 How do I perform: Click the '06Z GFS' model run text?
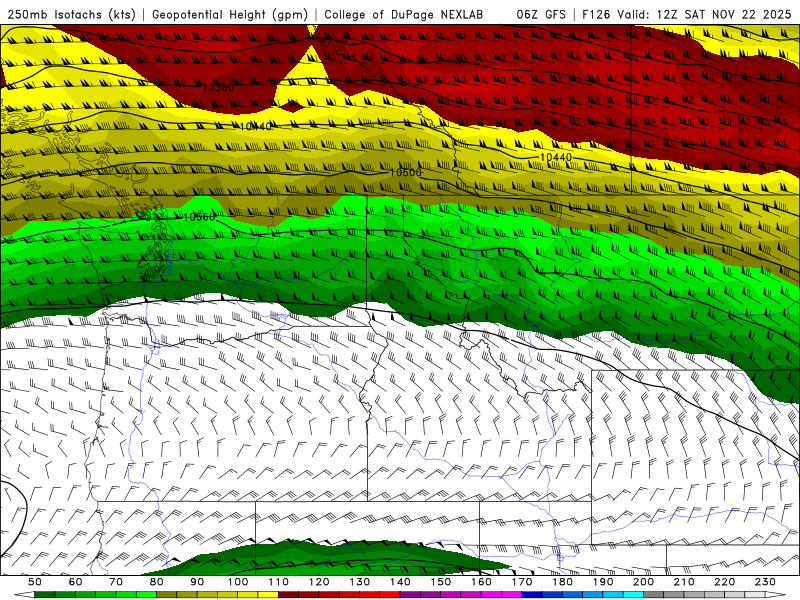541,14
